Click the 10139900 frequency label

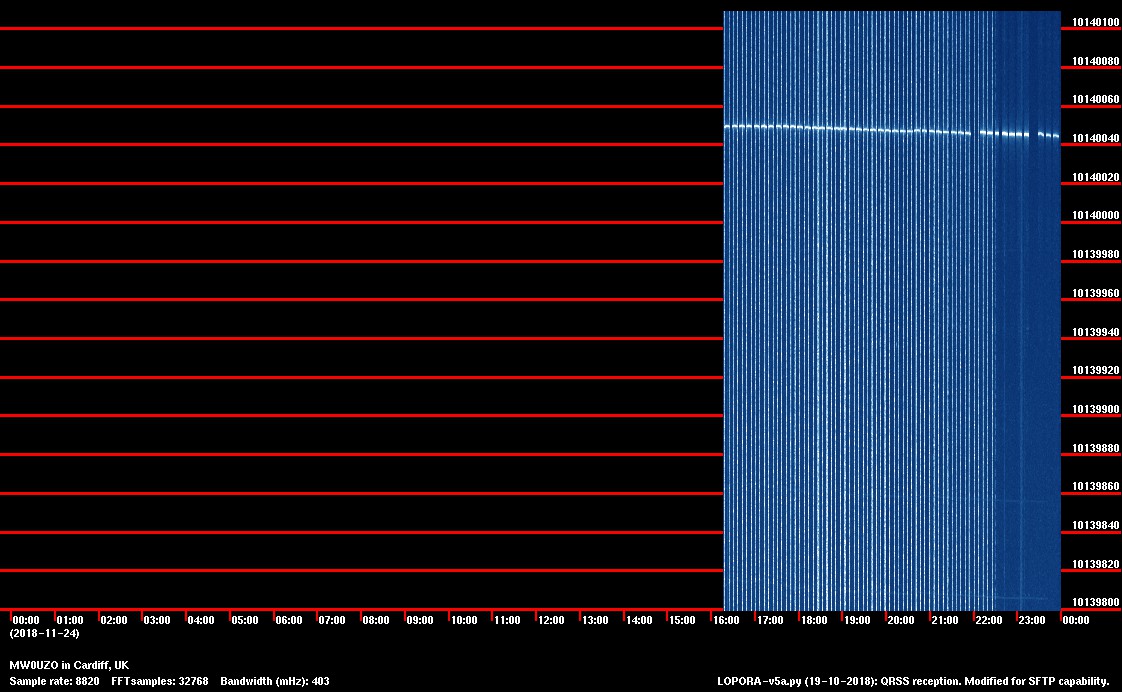1095,409
